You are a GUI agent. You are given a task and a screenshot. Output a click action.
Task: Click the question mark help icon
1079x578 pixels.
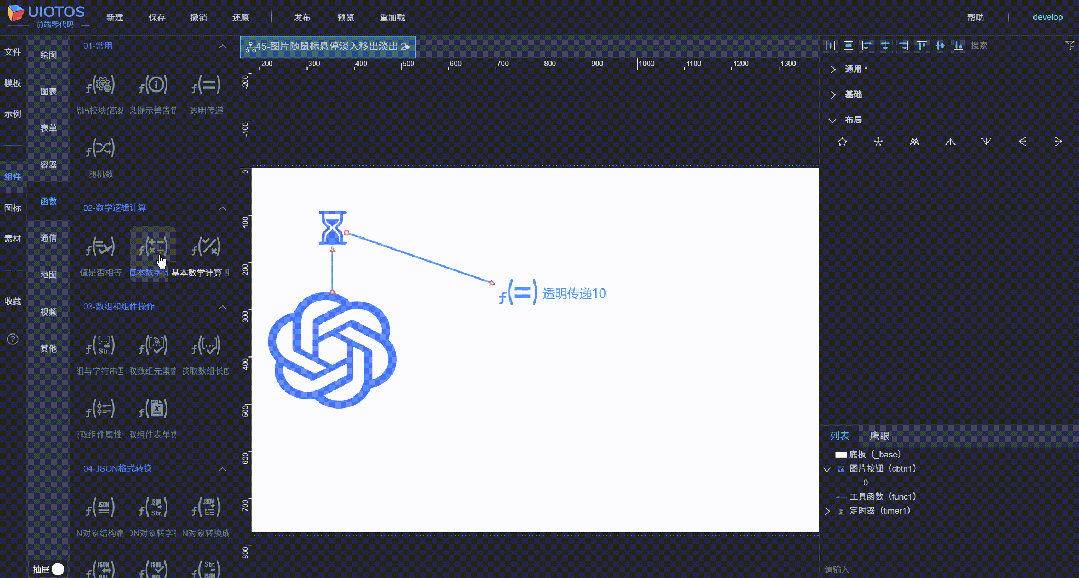tap(12, 339)
